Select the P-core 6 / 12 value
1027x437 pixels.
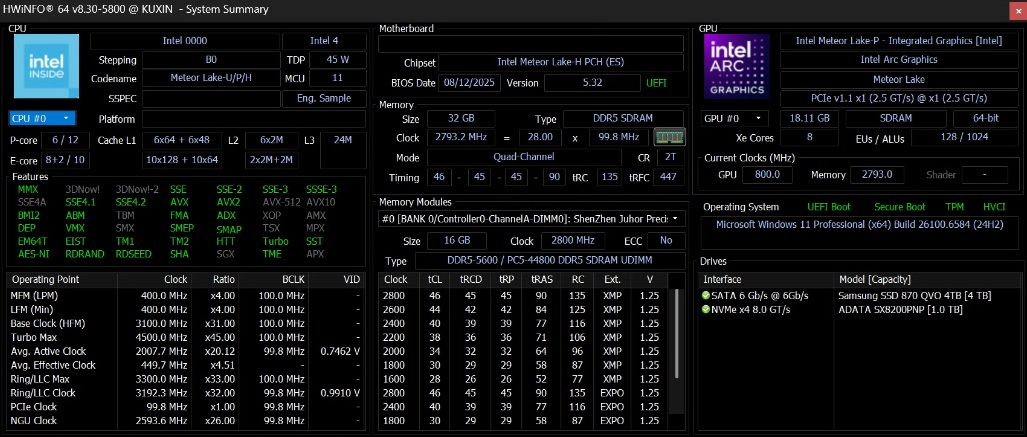coord(65,140)
